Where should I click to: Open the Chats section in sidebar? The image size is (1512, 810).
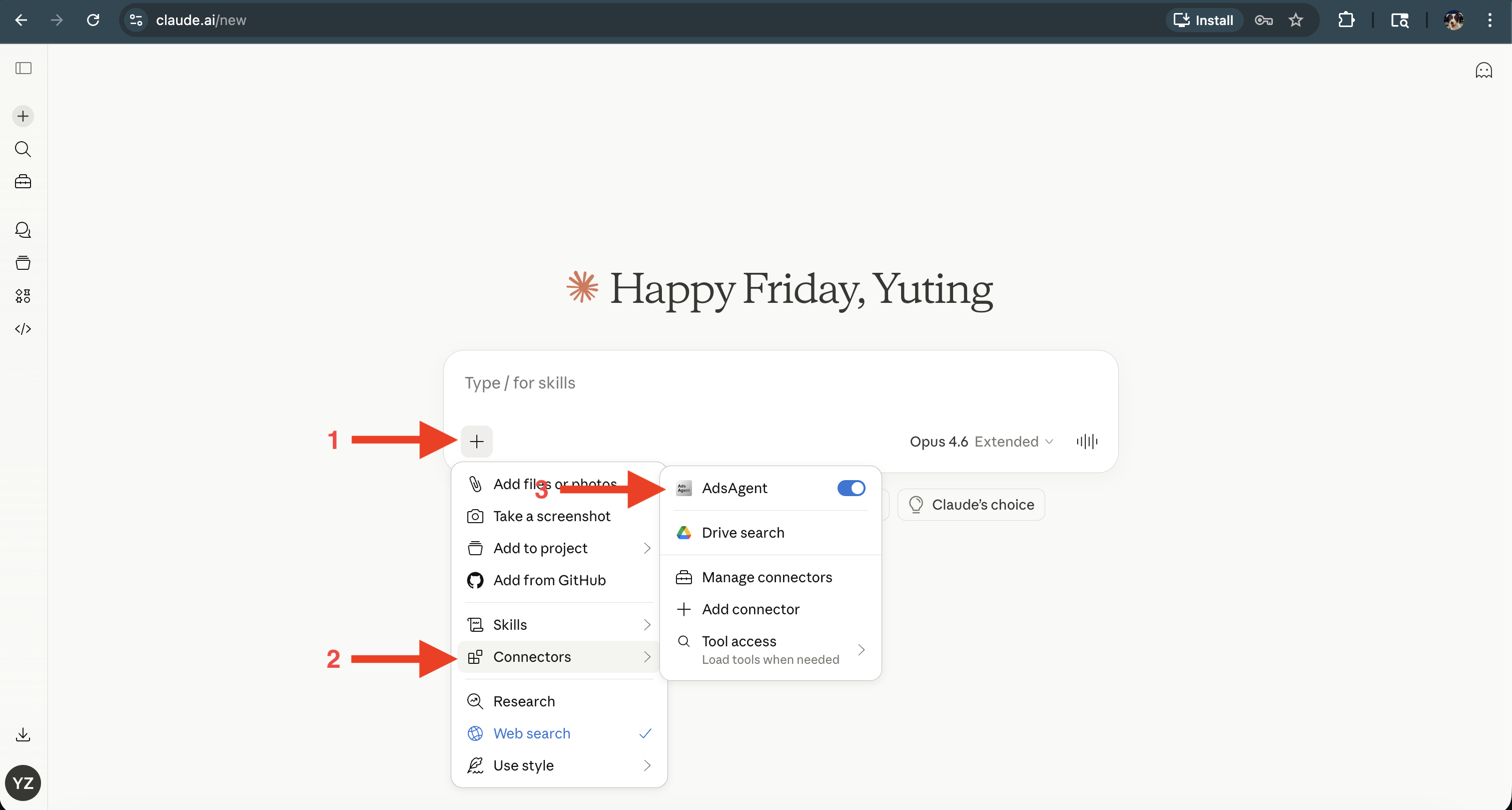(23, 230)
